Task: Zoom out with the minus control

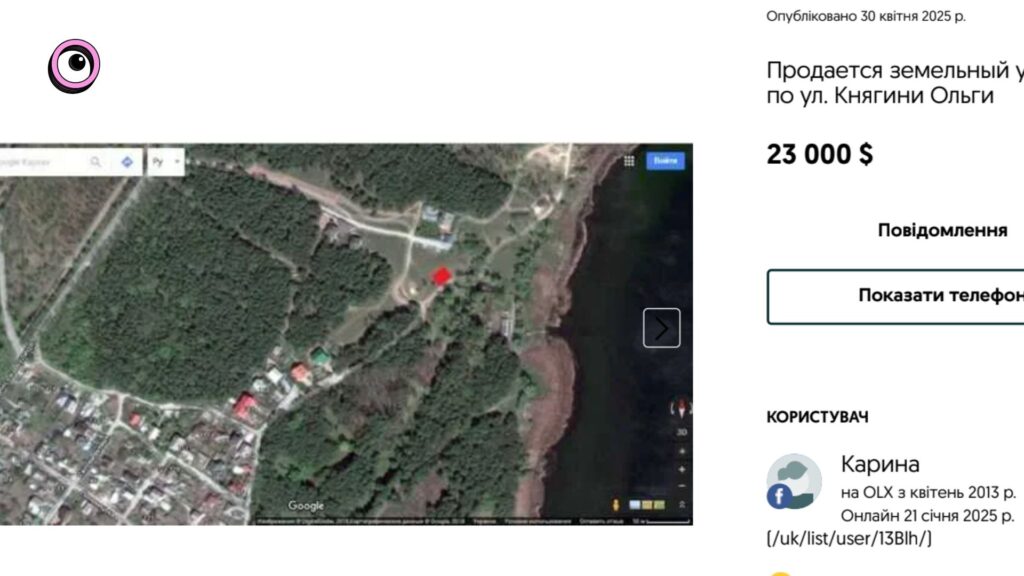Action: point(682,486)
